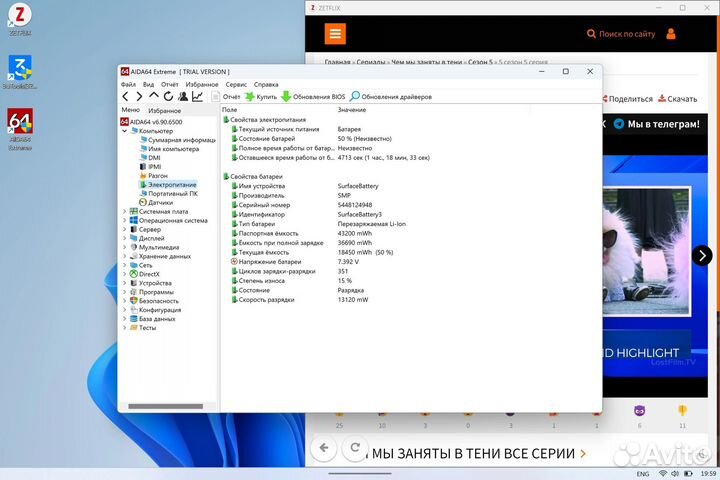Click the Поделиться share link
Viewport: 720px width, 480px height.
(625, 99)
